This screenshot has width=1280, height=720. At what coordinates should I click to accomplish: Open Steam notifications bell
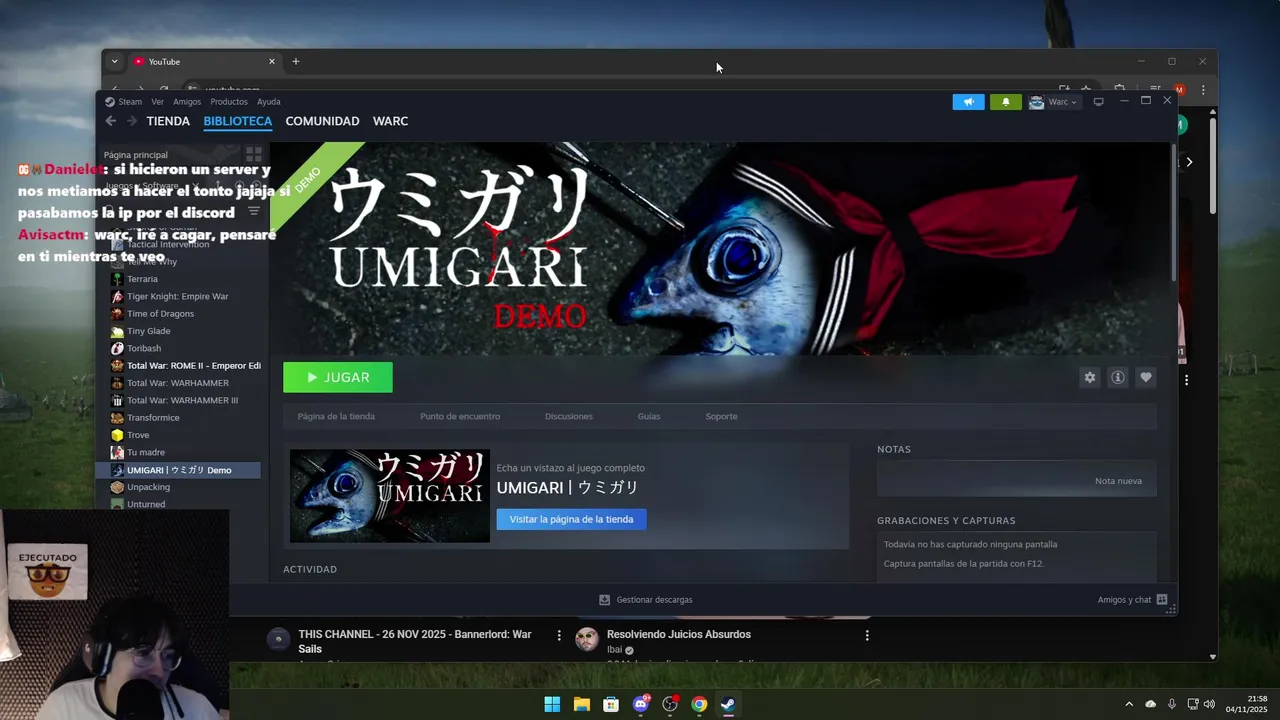[1005, 102]
